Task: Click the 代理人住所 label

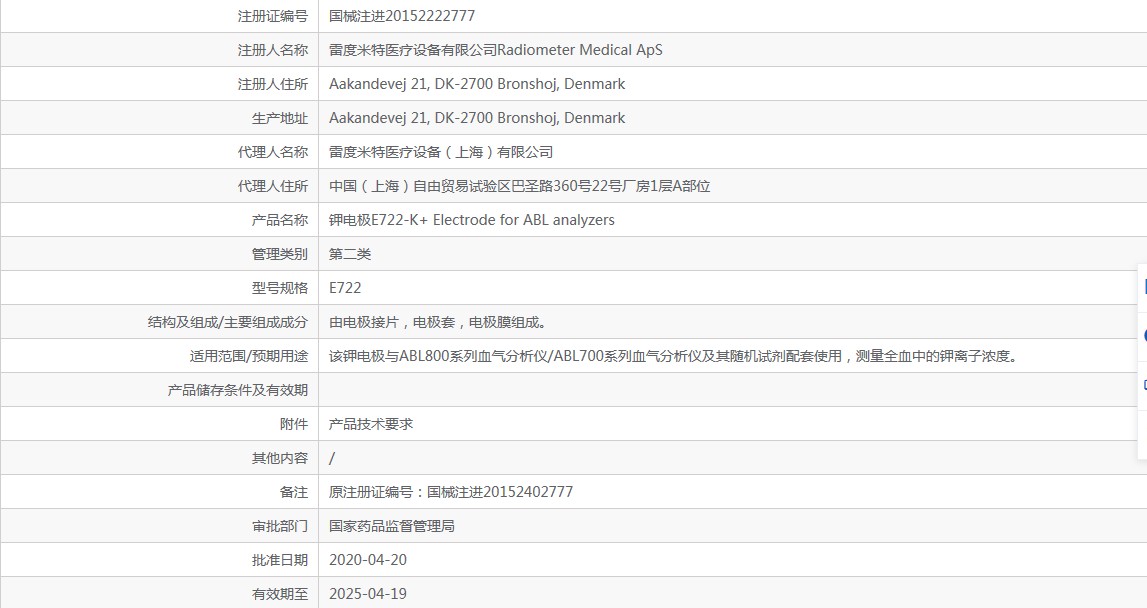Action: click(x=272, y=186)
